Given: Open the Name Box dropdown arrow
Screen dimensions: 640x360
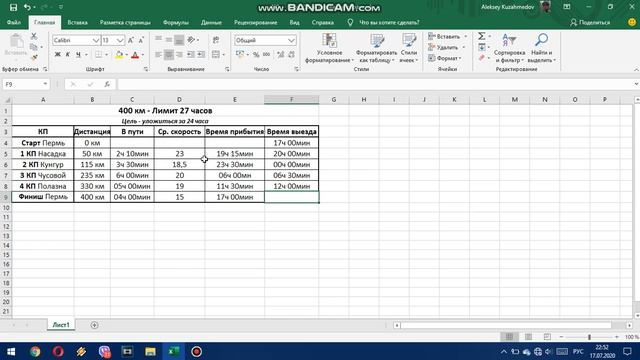Looking at the screenshot, I should [x=45, y=84].
